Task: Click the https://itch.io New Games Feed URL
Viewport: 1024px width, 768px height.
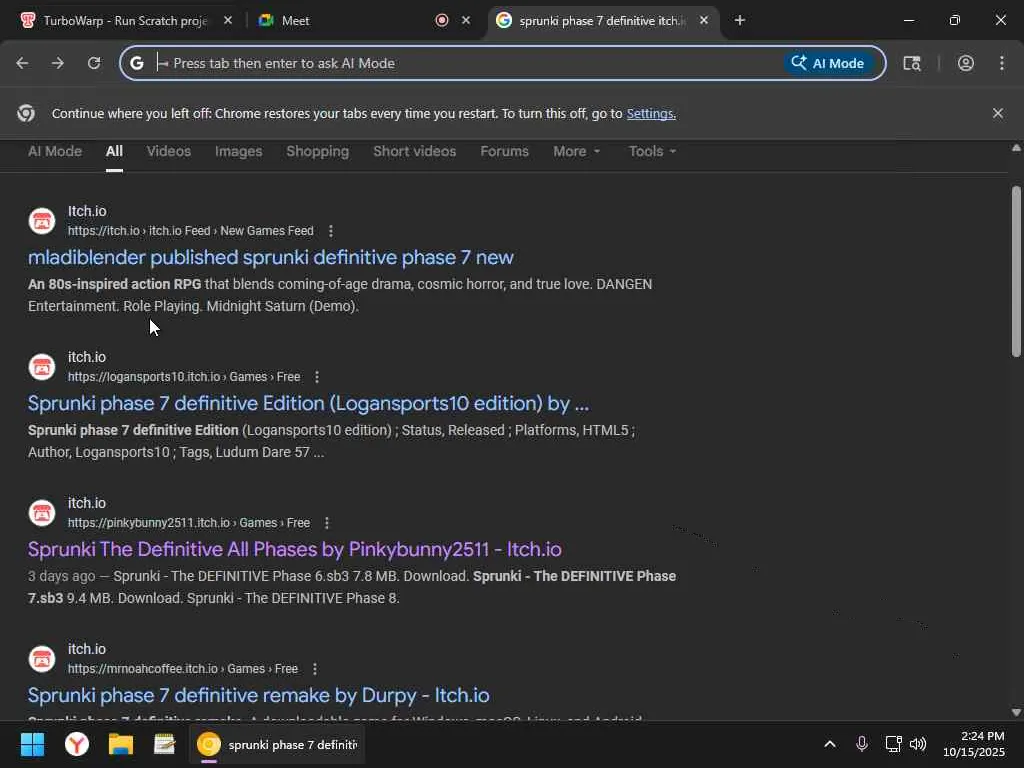Action: [x=191, y=231]
